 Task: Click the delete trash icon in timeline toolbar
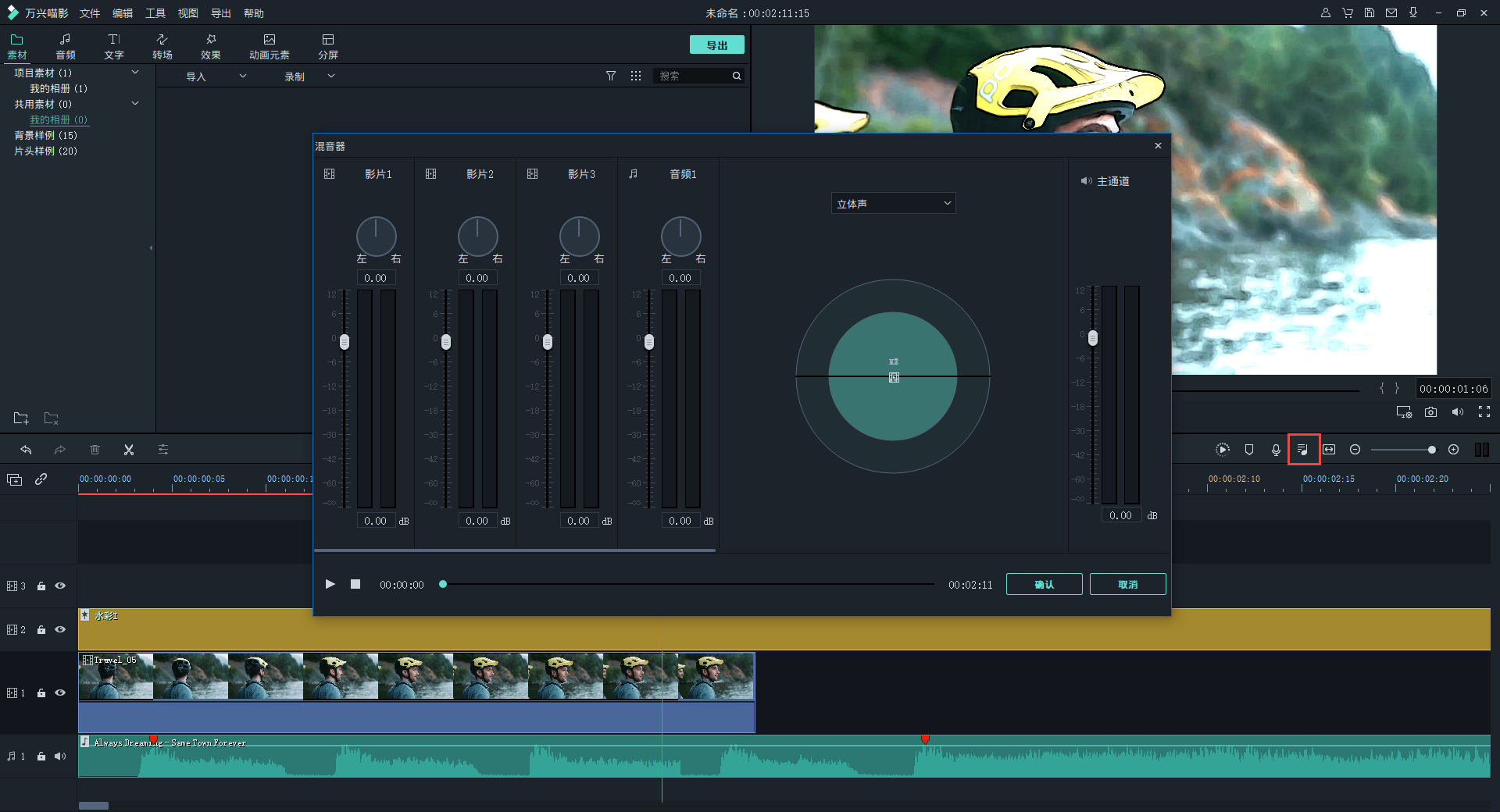(x=95, y=450)
